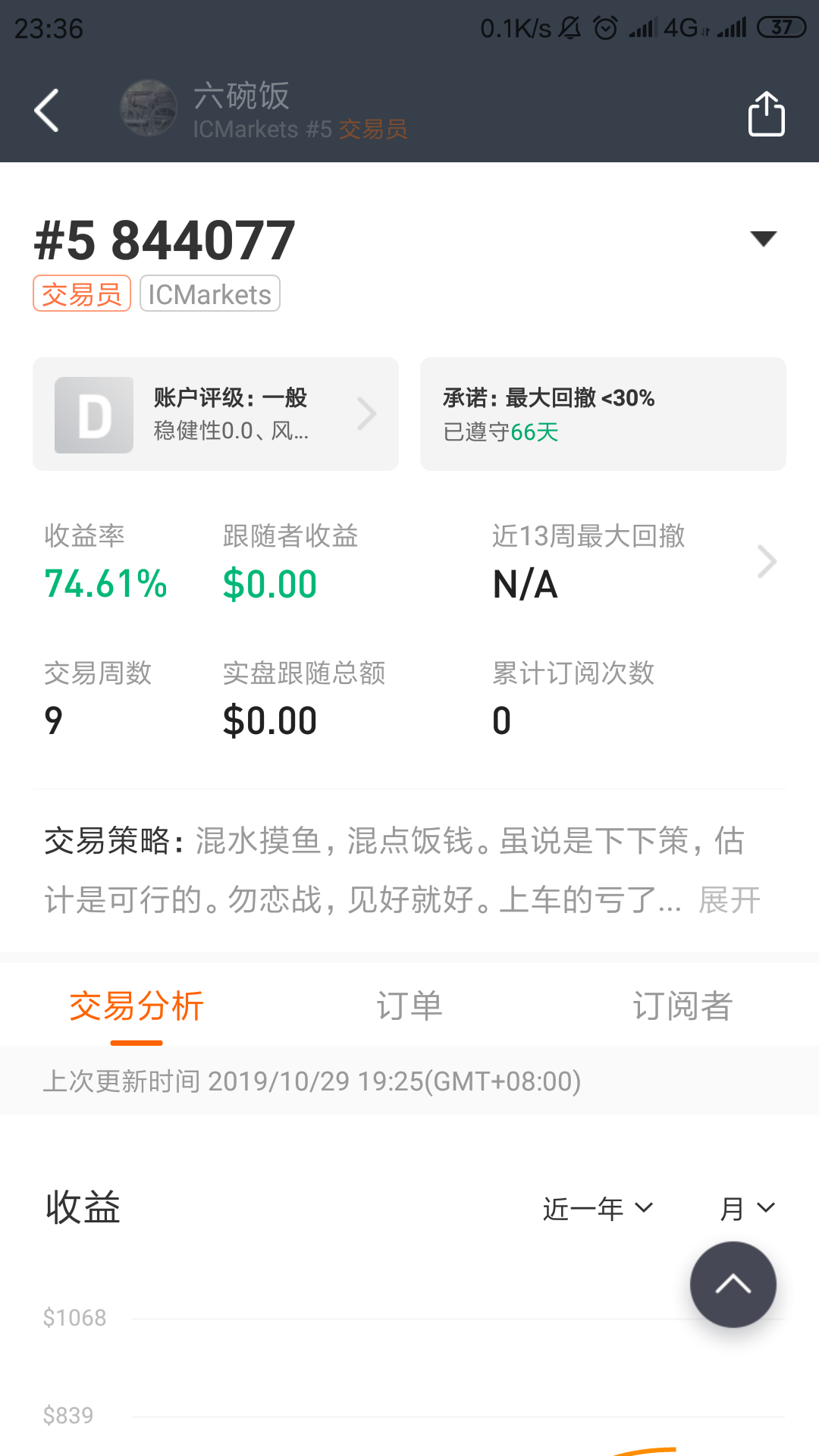Switch to the 订单 tab
The image size is (819, 1456).
(x=409, y=1006)
